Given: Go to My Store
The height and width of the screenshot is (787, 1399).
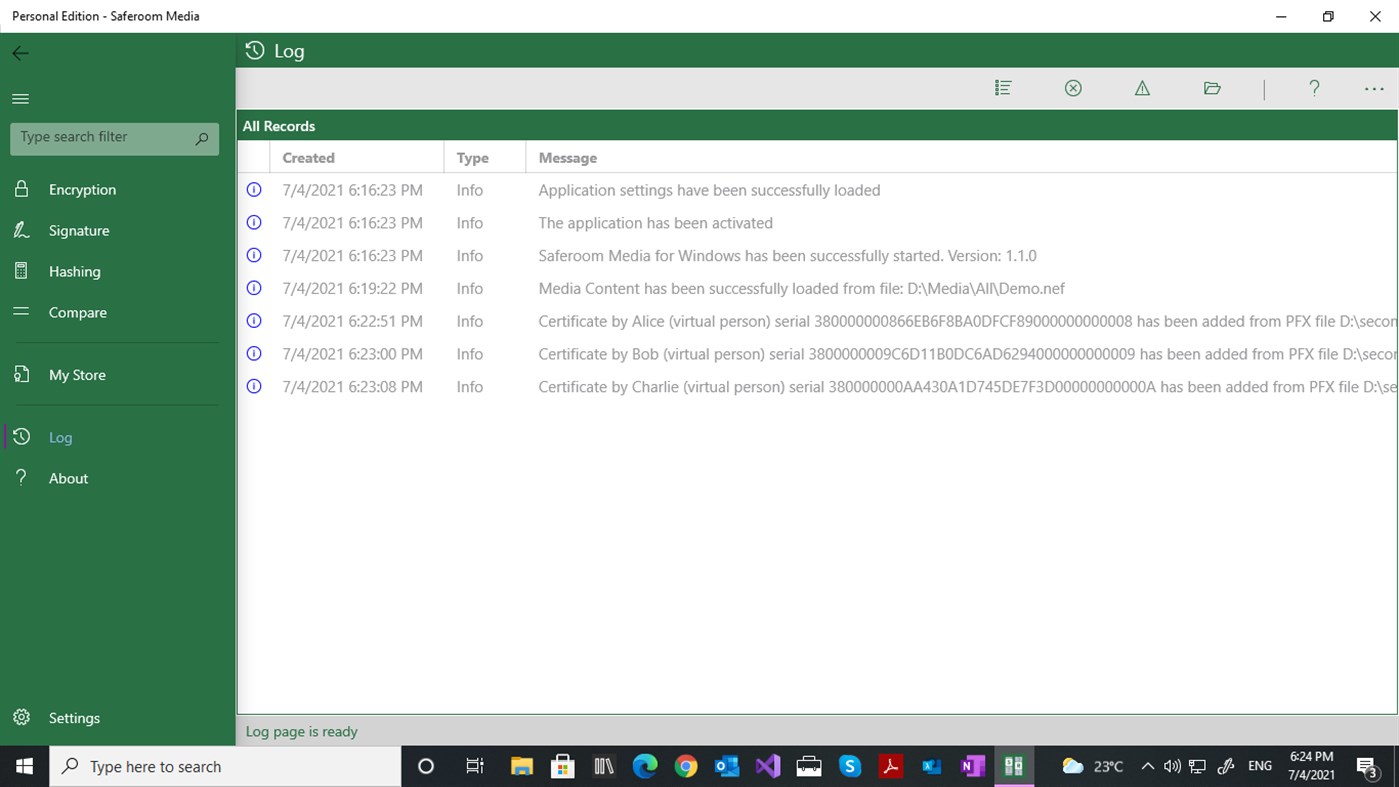Looking at the screenshot, I should [x=77, y=374].
